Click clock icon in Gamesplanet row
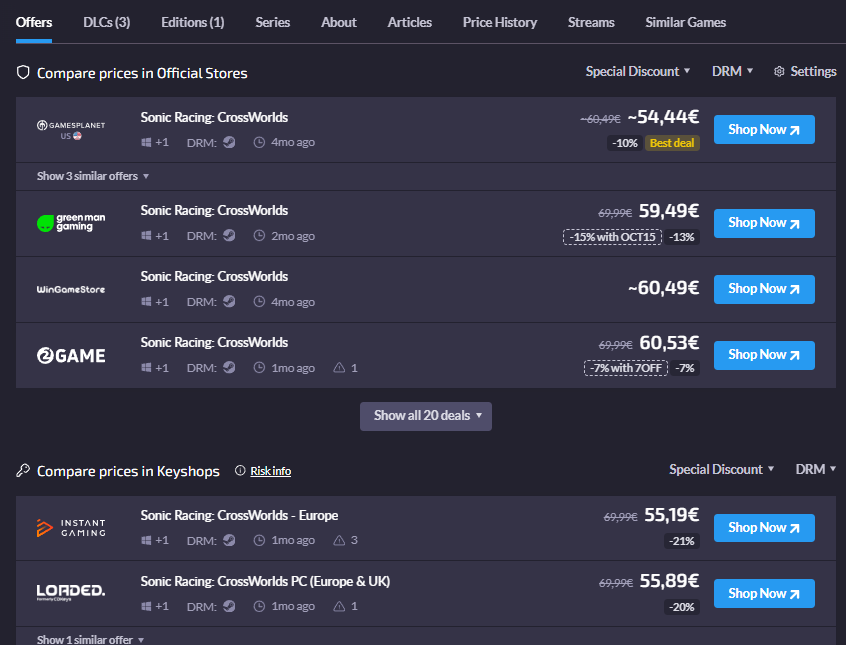Image resolution: width=846 pixels, height=645 pixels. coord(260,142)
